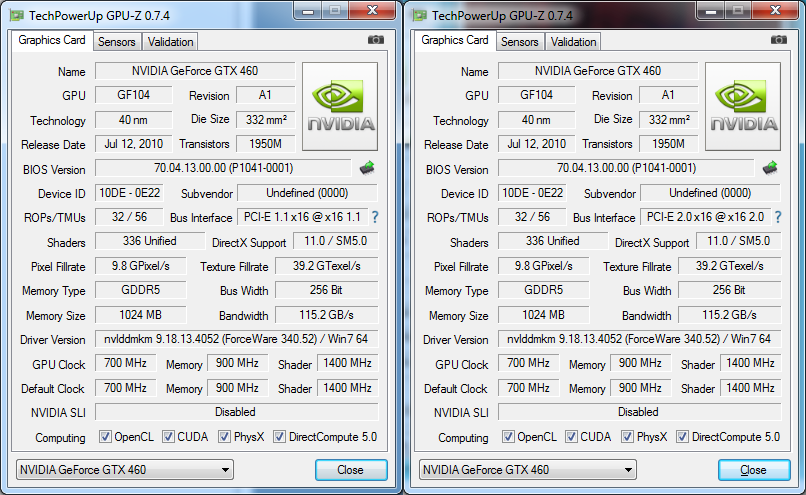Click GF104 GPU value in right window
This screenshot has width=806, height=495.
537,95
